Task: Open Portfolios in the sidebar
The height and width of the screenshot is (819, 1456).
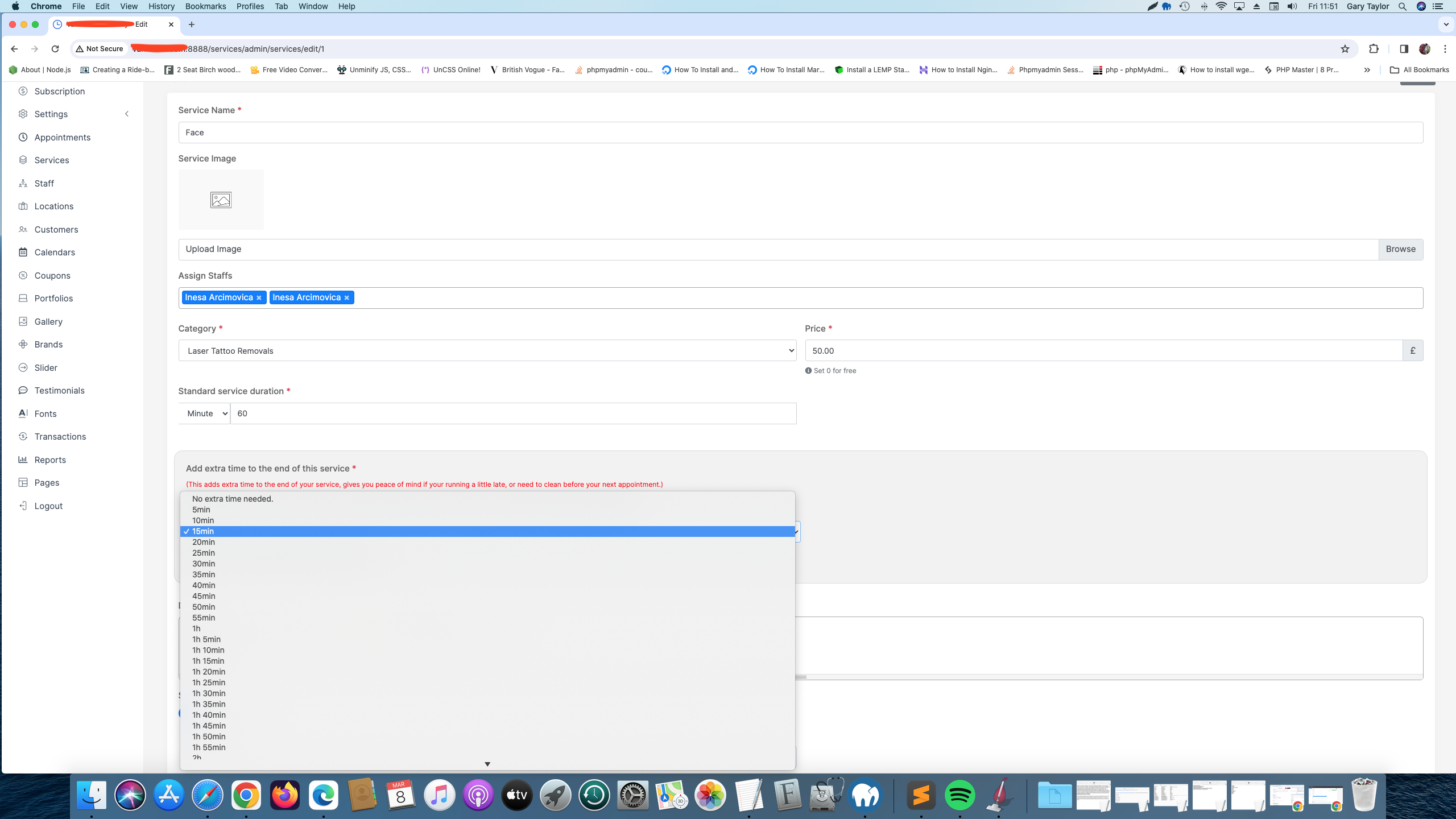Action: (53, 298)
